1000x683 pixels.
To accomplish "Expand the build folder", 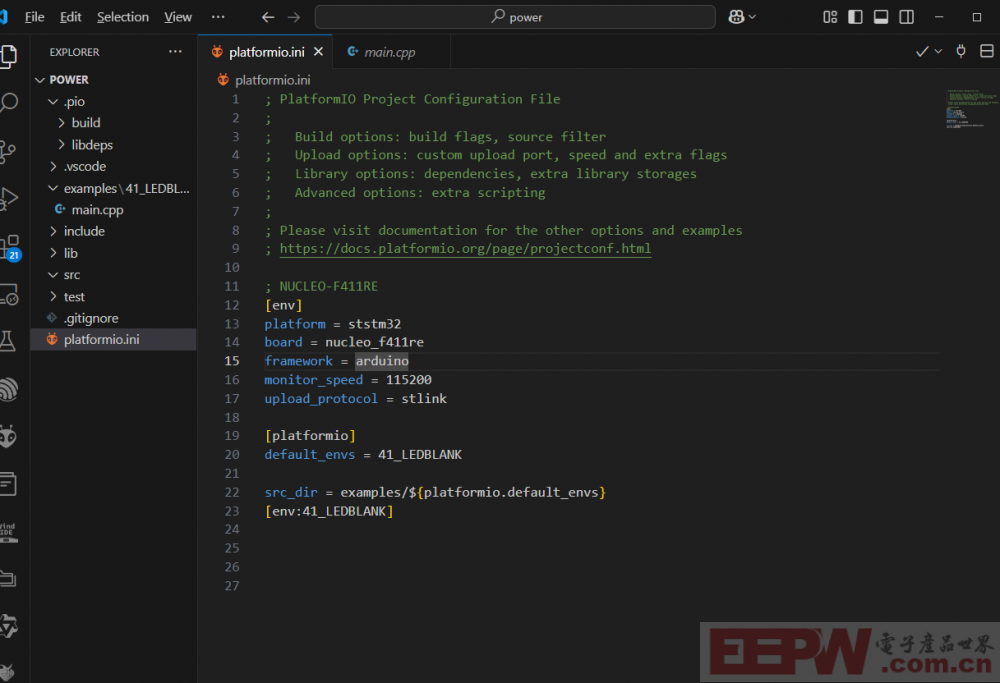I will coord(114,122).
